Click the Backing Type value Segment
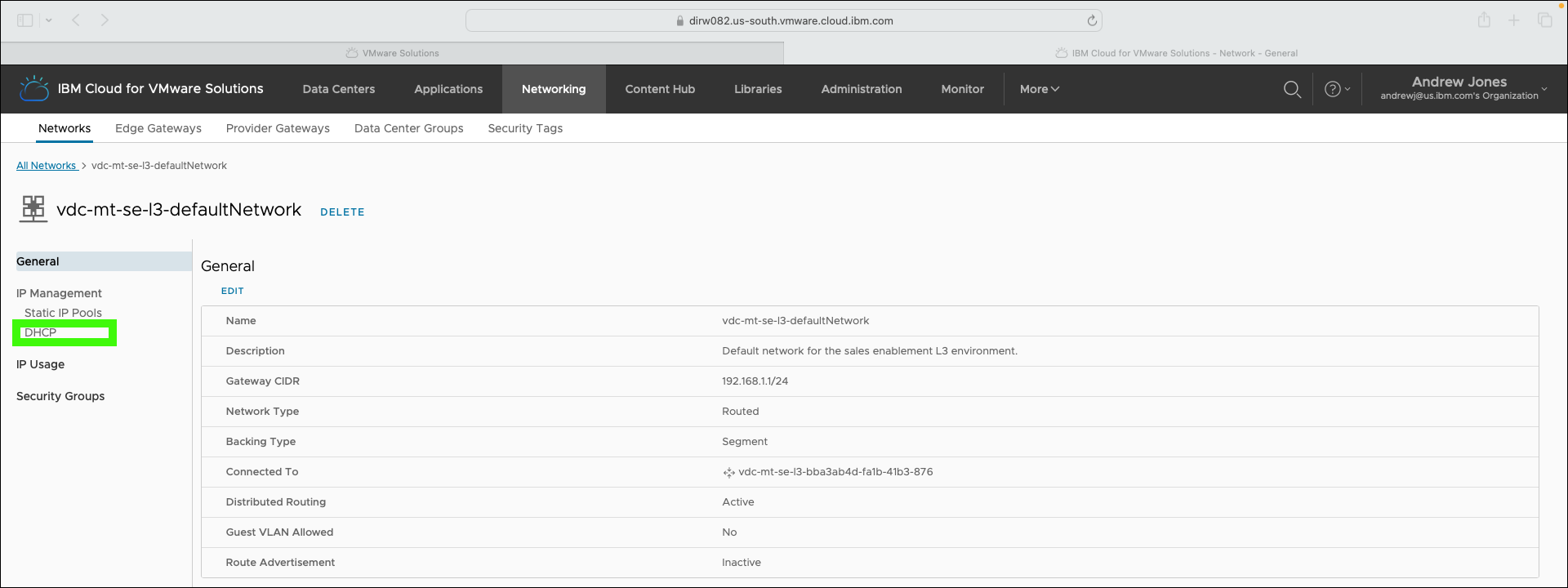This screenshot has width=1568, height=588. [x=745, y=442]
